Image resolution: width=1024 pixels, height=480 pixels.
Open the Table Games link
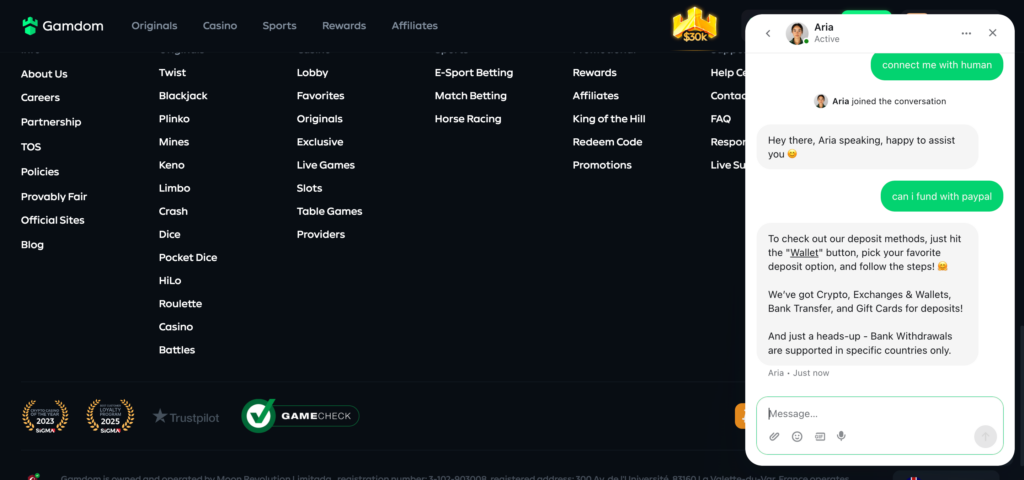[x=329, y=212]
